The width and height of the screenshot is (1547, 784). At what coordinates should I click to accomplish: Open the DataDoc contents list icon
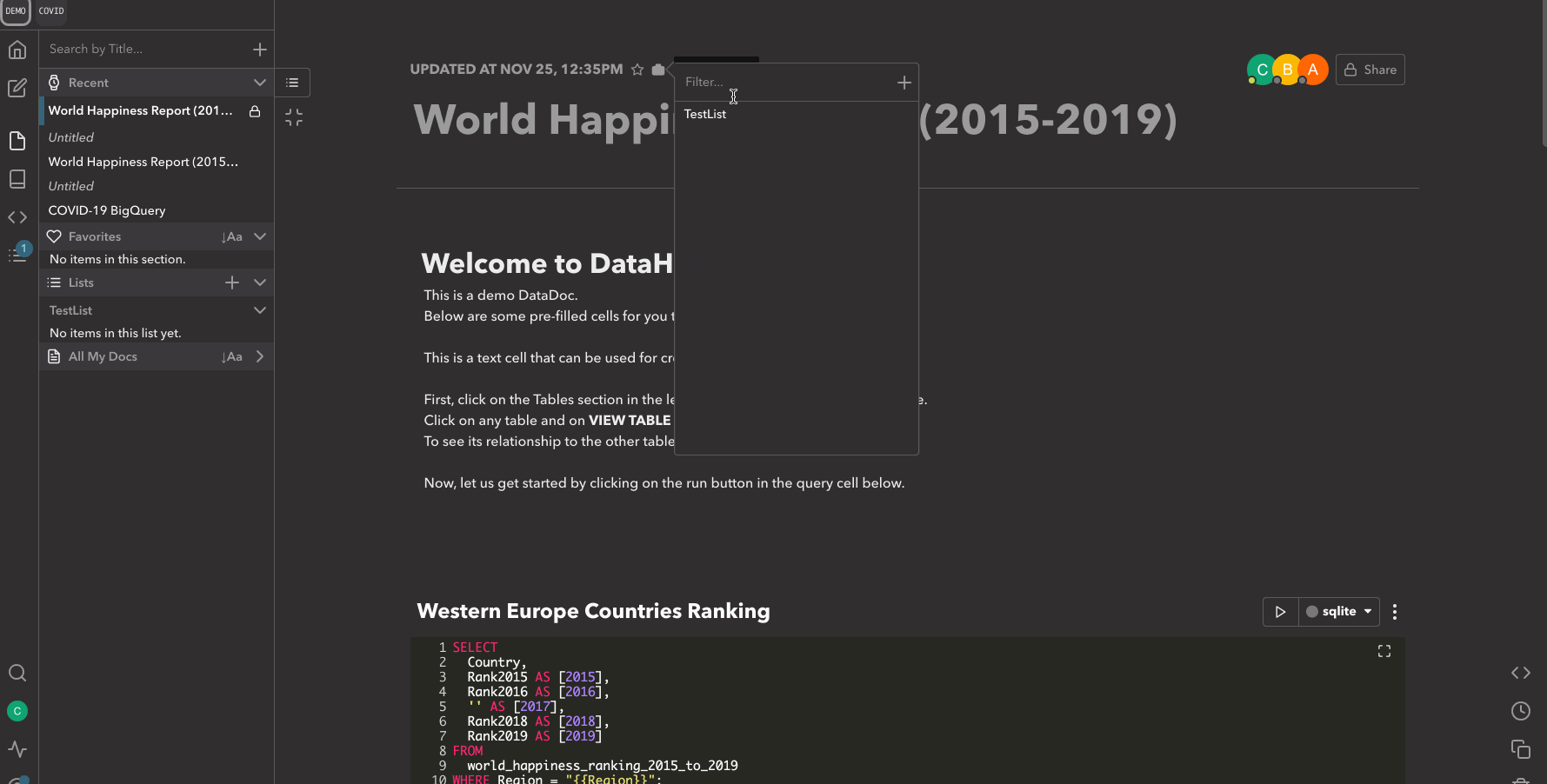293,83
